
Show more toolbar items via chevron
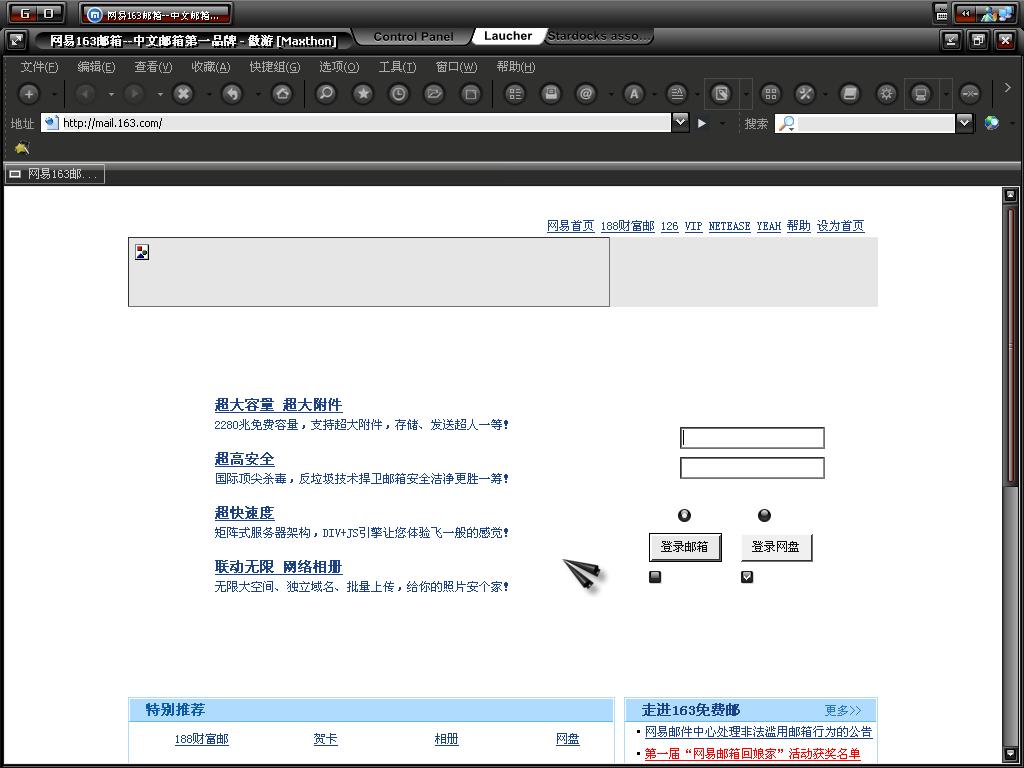click(1008, 88)
